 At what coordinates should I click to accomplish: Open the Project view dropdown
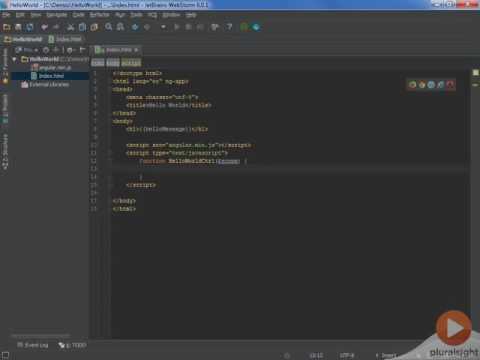(27, 50)
